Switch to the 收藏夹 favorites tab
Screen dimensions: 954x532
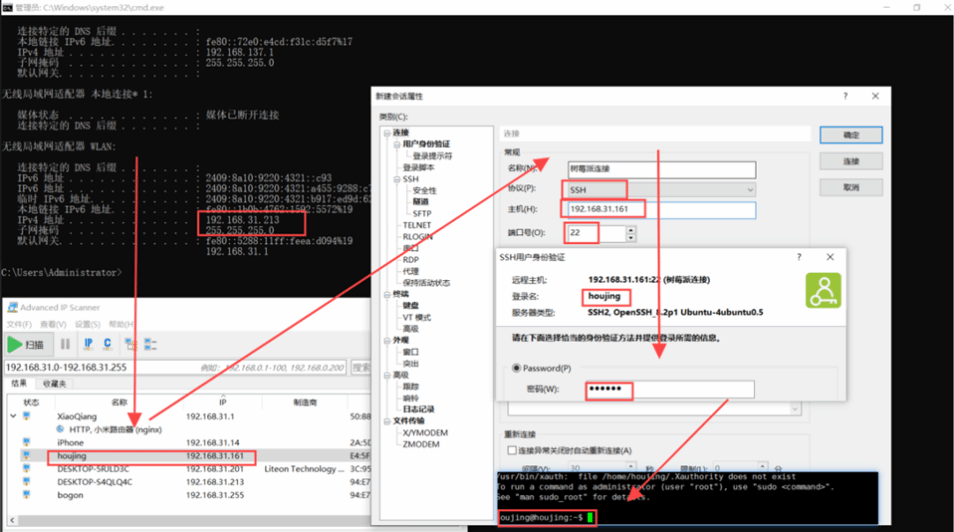coord(55,383)
